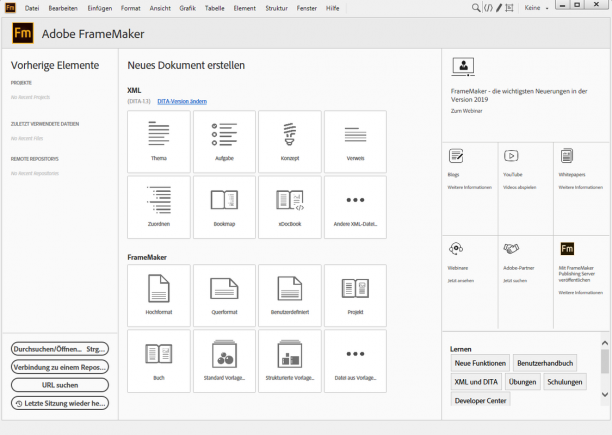Open the Adobe-Partner handshake icon
Viewport: 612px width, 435px height.
[511, 248]
